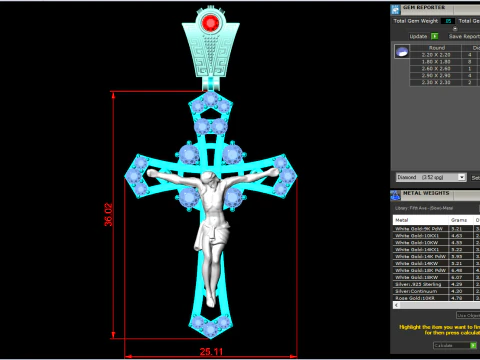The height and width of the screenshot is (360, 480).
Task: Select the White Gold:10KX1 row
Action: (437, 236)
